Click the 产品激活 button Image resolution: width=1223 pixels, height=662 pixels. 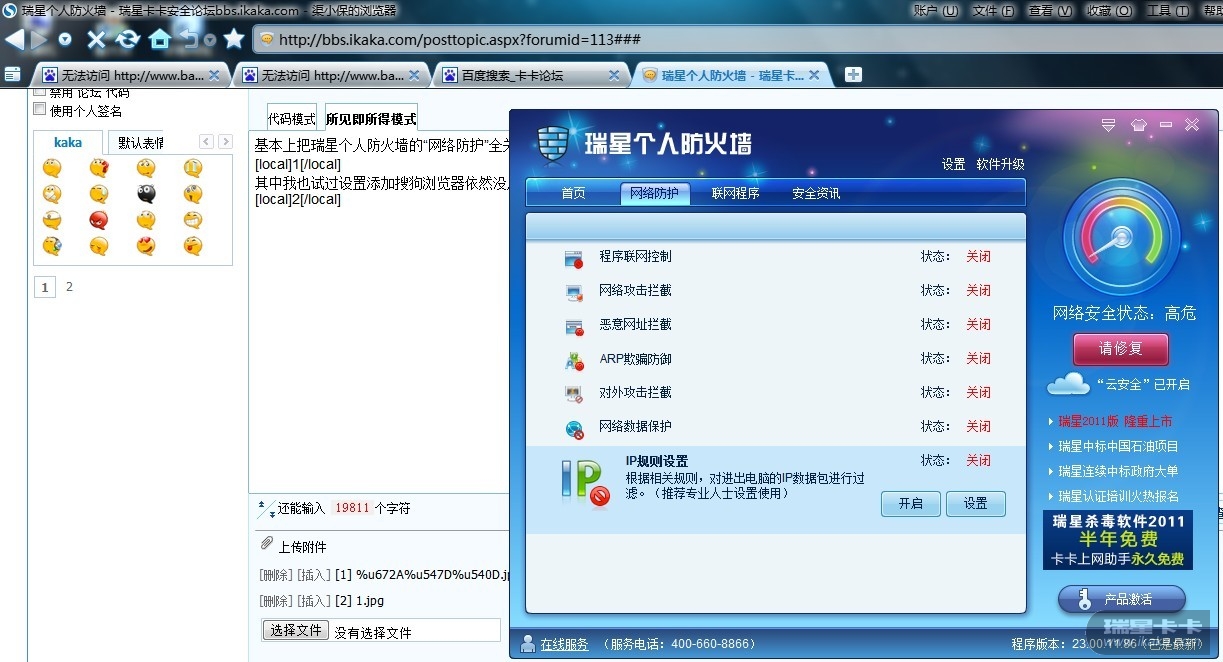1121,599
